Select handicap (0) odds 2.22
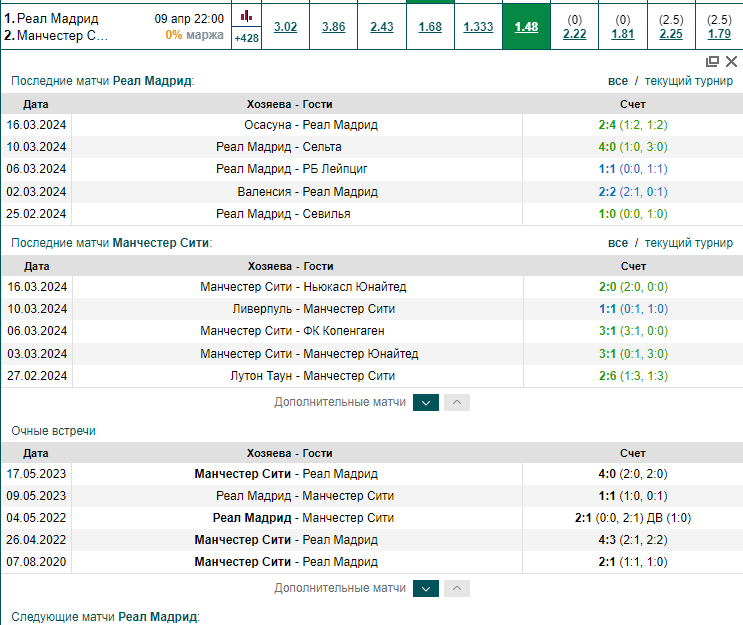 click(x=575, y=27)
